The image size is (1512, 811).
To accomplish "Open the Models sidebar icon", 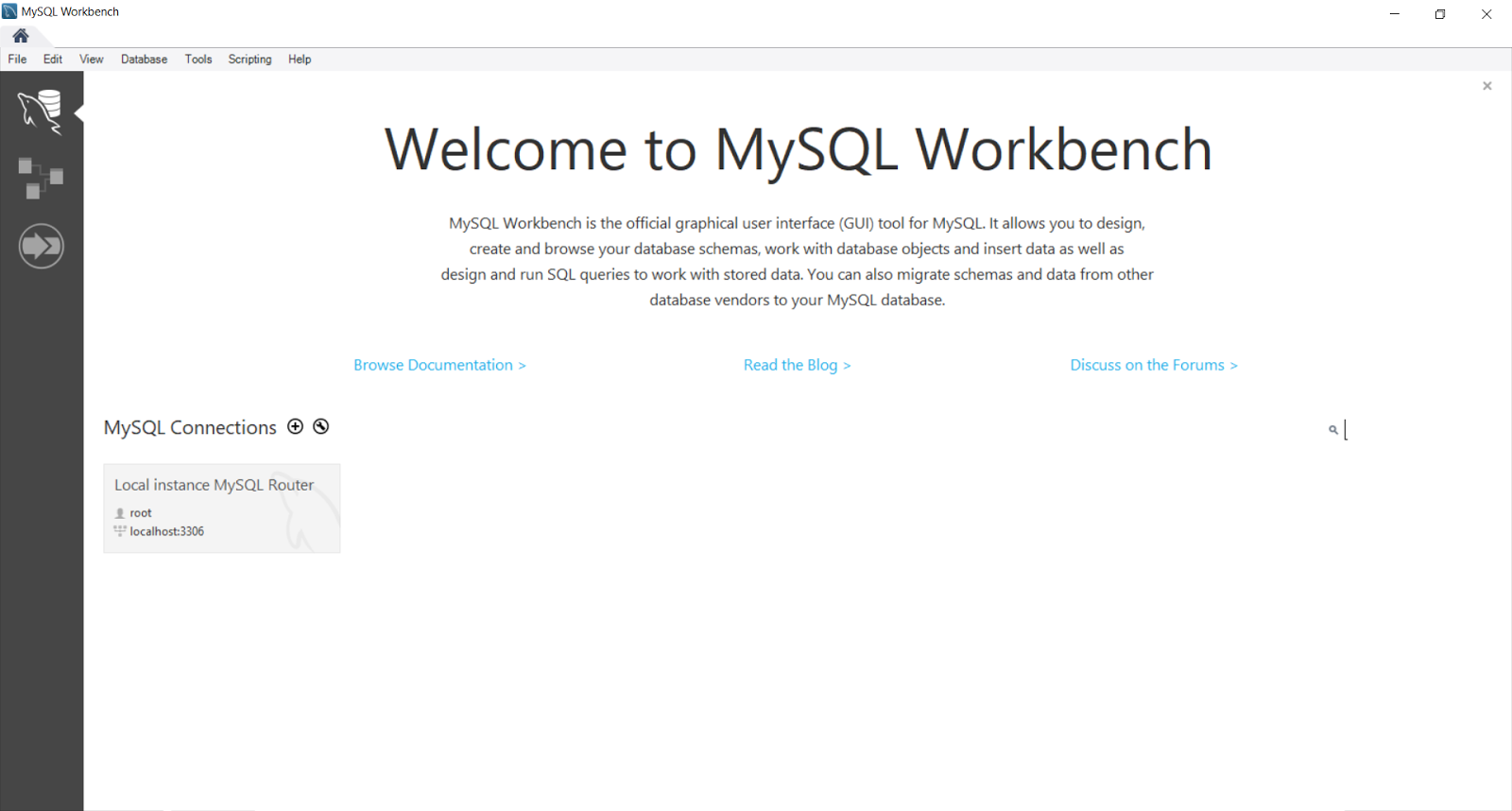I will (41, 178).
